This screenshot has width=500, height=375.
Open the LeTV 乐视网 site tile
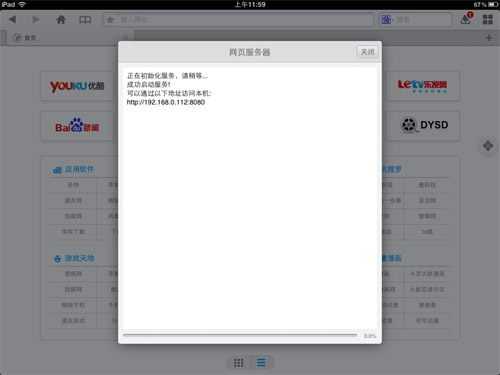[x=422, y=86]
